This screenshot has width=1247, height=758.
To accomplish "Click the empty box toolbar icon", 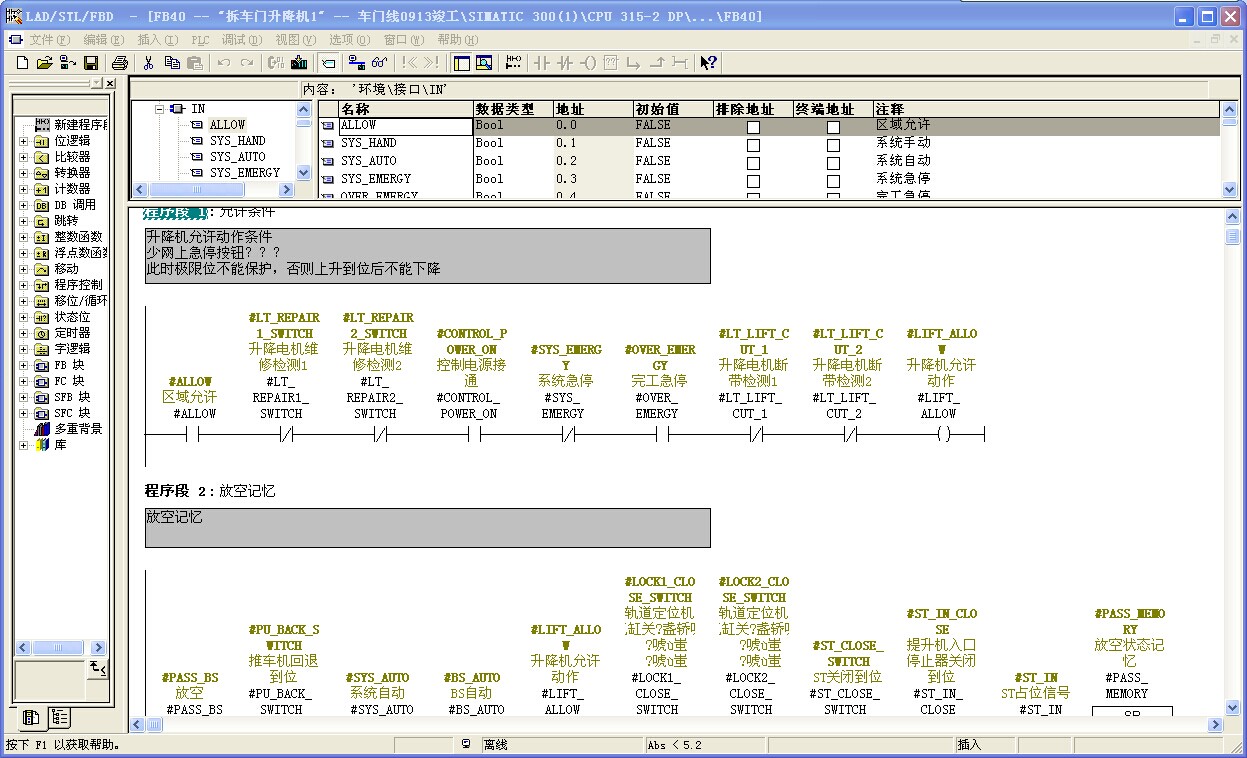I will coord(611,63).
